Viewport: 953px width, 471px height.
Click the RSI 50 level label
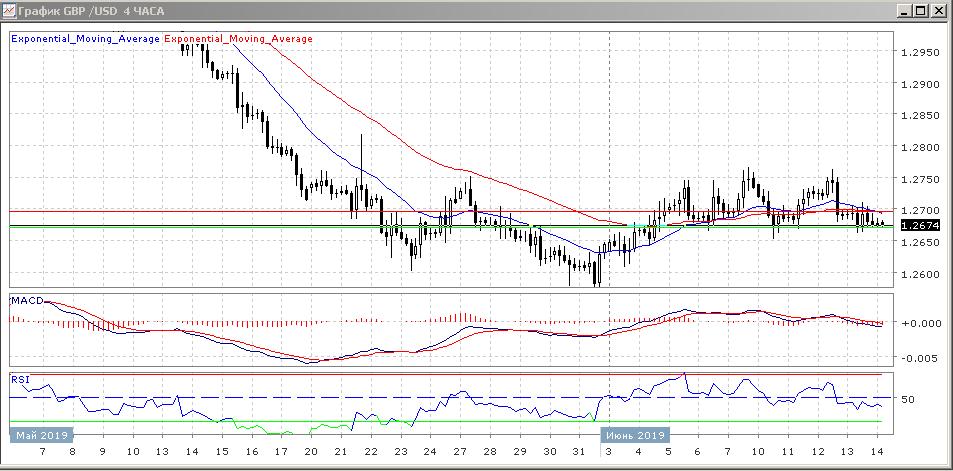coord(909,399)
